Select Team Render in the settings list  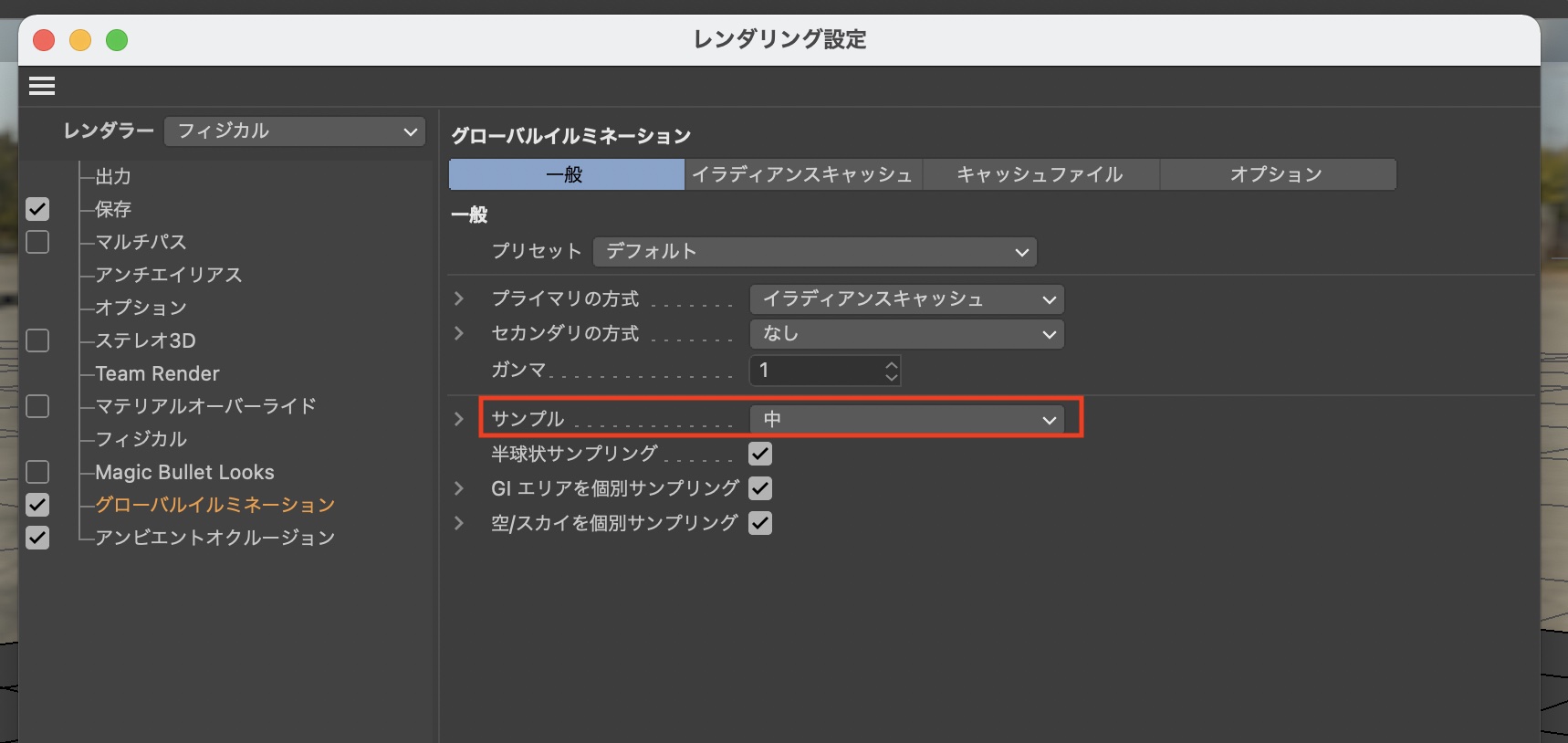point(157,373)
